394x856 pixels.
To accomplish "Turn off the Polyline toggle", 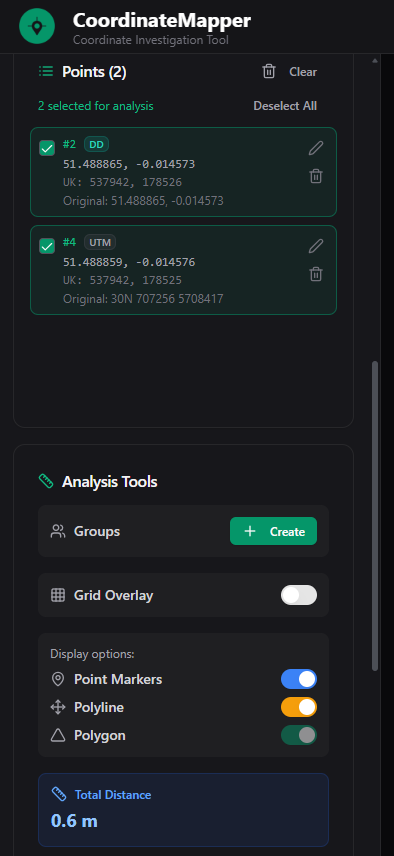I will pyautogui.click(x=299, y=708).
